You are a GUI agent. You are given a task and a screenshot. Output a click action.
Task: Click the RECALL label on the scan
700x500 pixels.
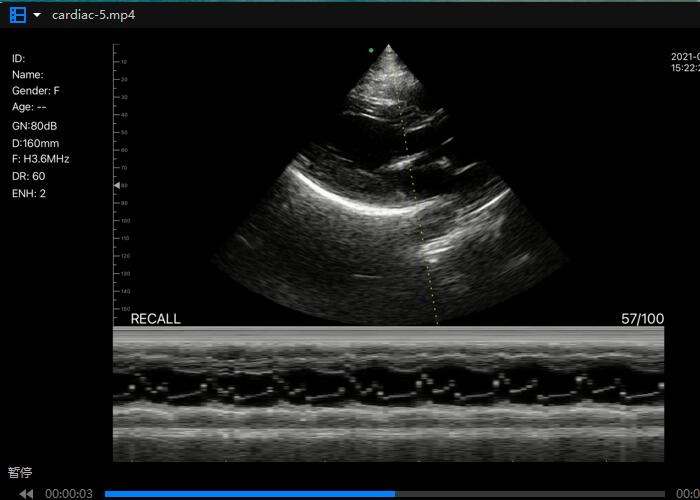point(155,319)
